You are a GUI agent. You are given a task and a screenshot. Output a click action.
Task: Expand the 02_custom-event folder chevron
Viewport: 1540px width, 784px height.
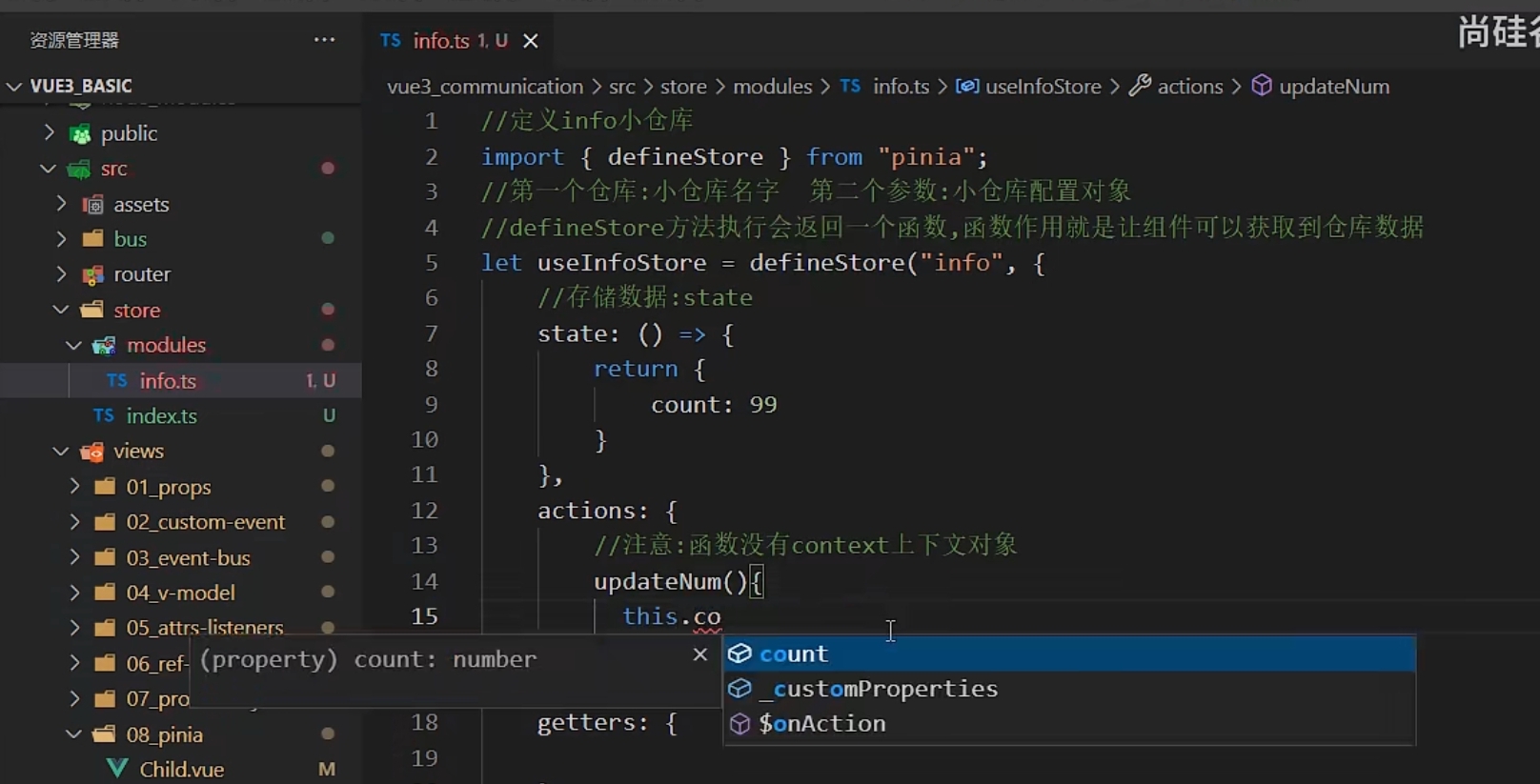click(75, 521)
